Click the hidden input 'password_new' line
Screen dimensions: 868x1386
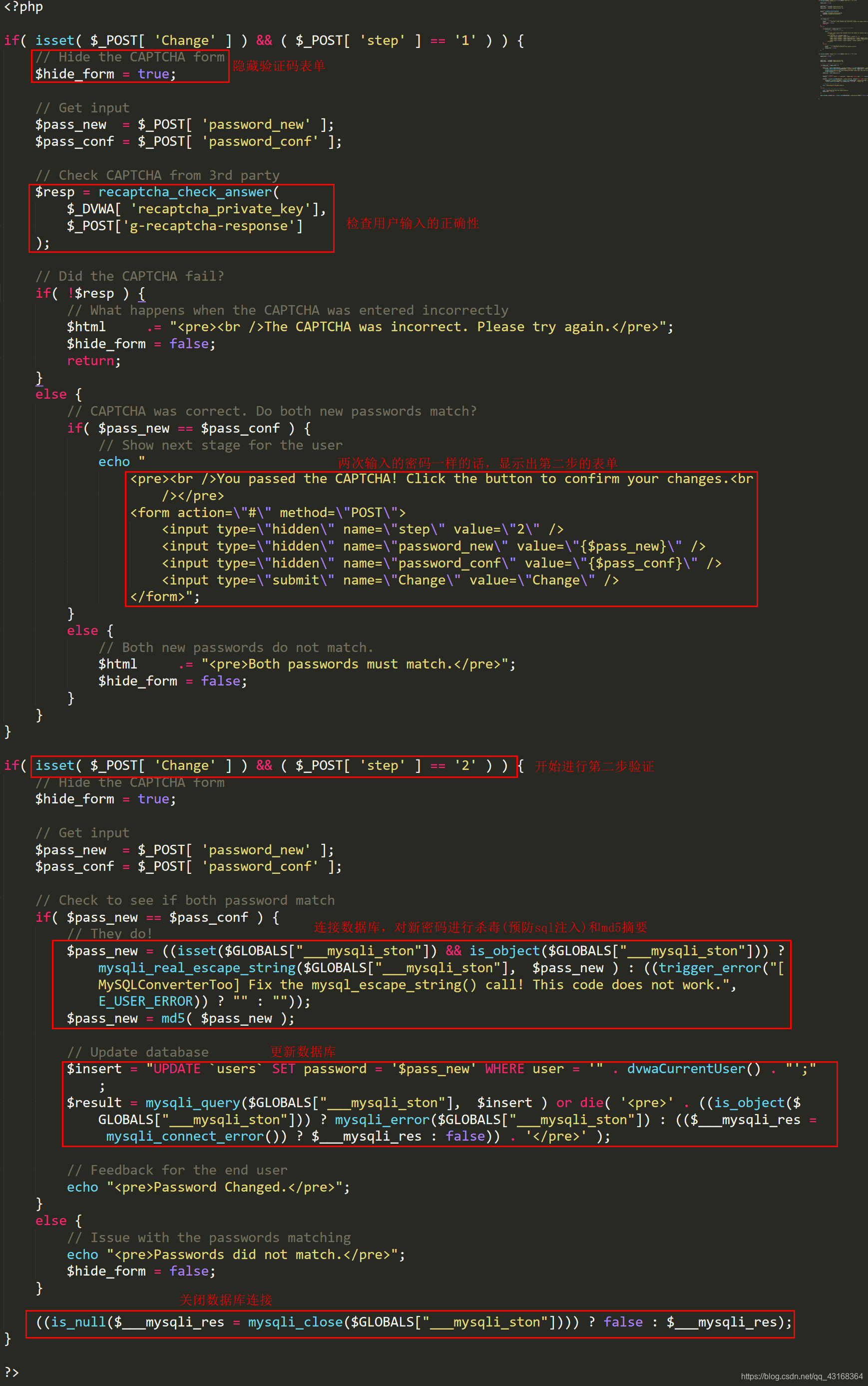[434, 546]
